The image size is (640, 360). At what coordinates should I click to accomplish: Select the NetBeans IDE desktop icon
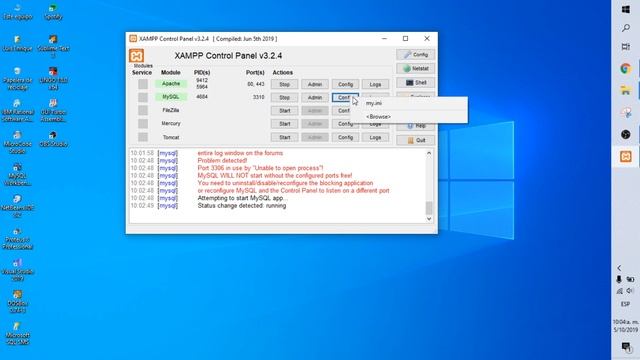pyautogui.click(x=17, y=206)
